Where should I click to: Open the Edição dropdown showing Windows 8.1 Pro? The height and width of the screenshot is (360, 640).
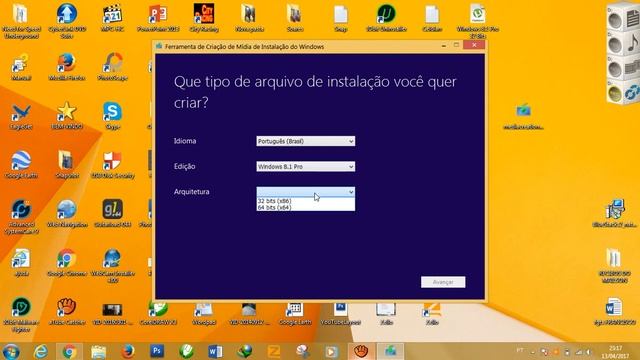[305, 167]
